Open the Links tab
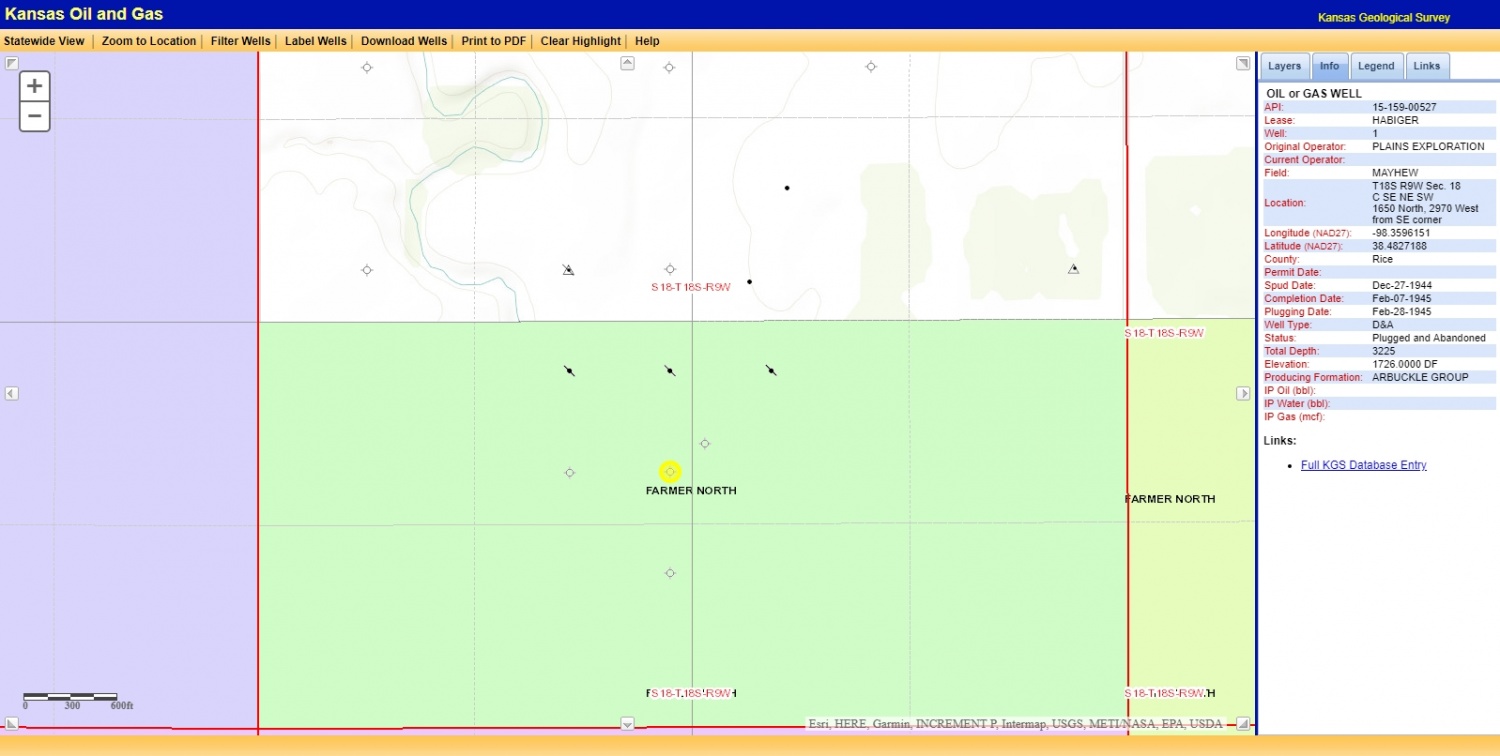The image size is (1500, 756). pos(1427,66)
